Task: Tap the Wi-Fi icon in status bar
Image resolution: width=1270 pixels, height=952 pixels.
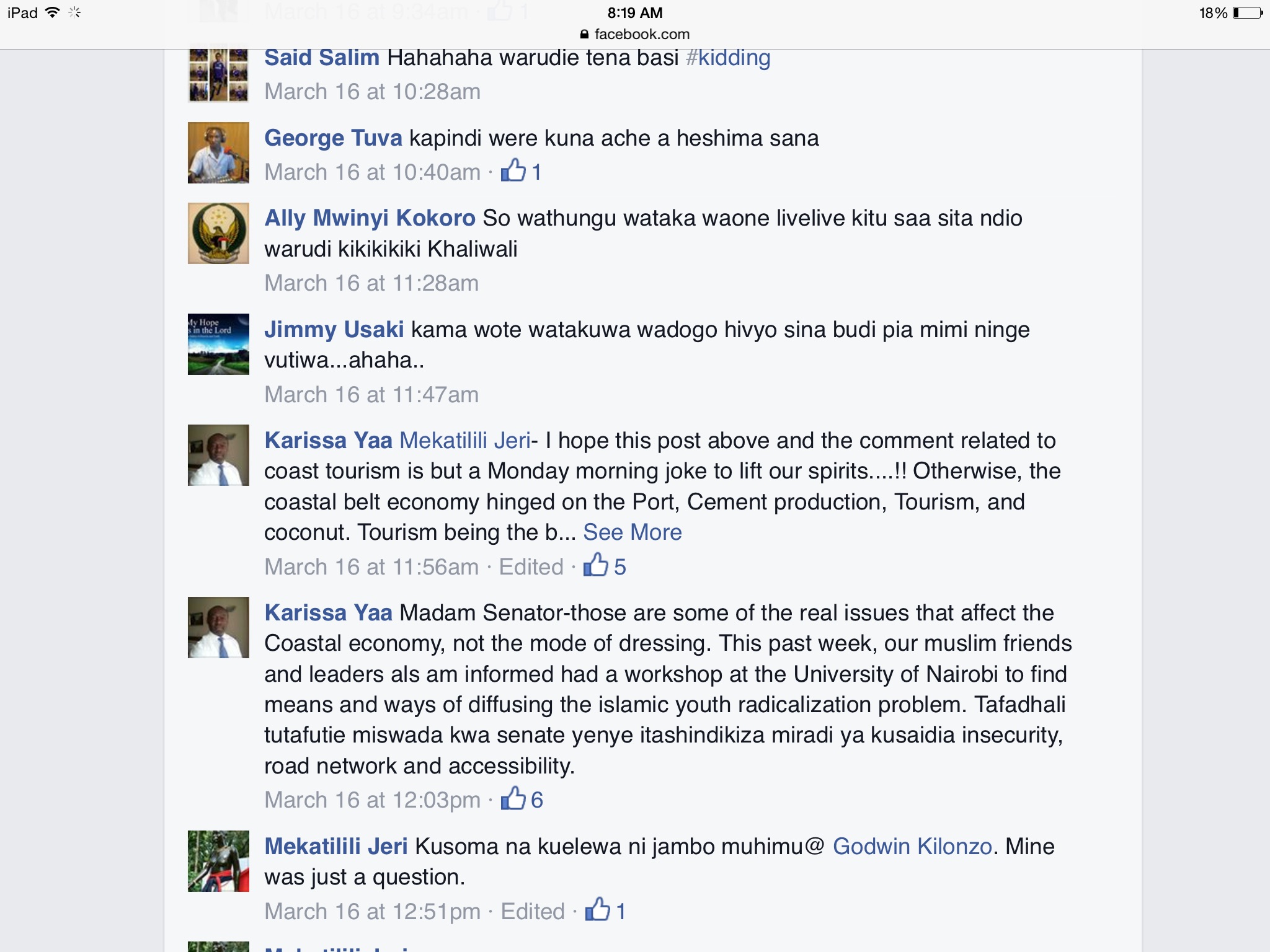Action: pos(53,12)
